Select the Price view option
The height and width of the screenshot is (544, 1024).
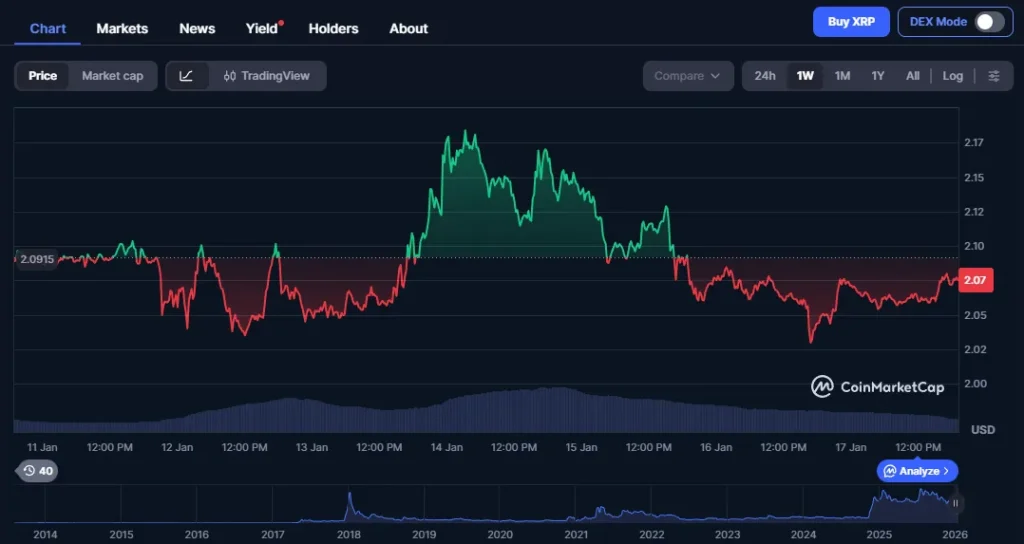43,76
